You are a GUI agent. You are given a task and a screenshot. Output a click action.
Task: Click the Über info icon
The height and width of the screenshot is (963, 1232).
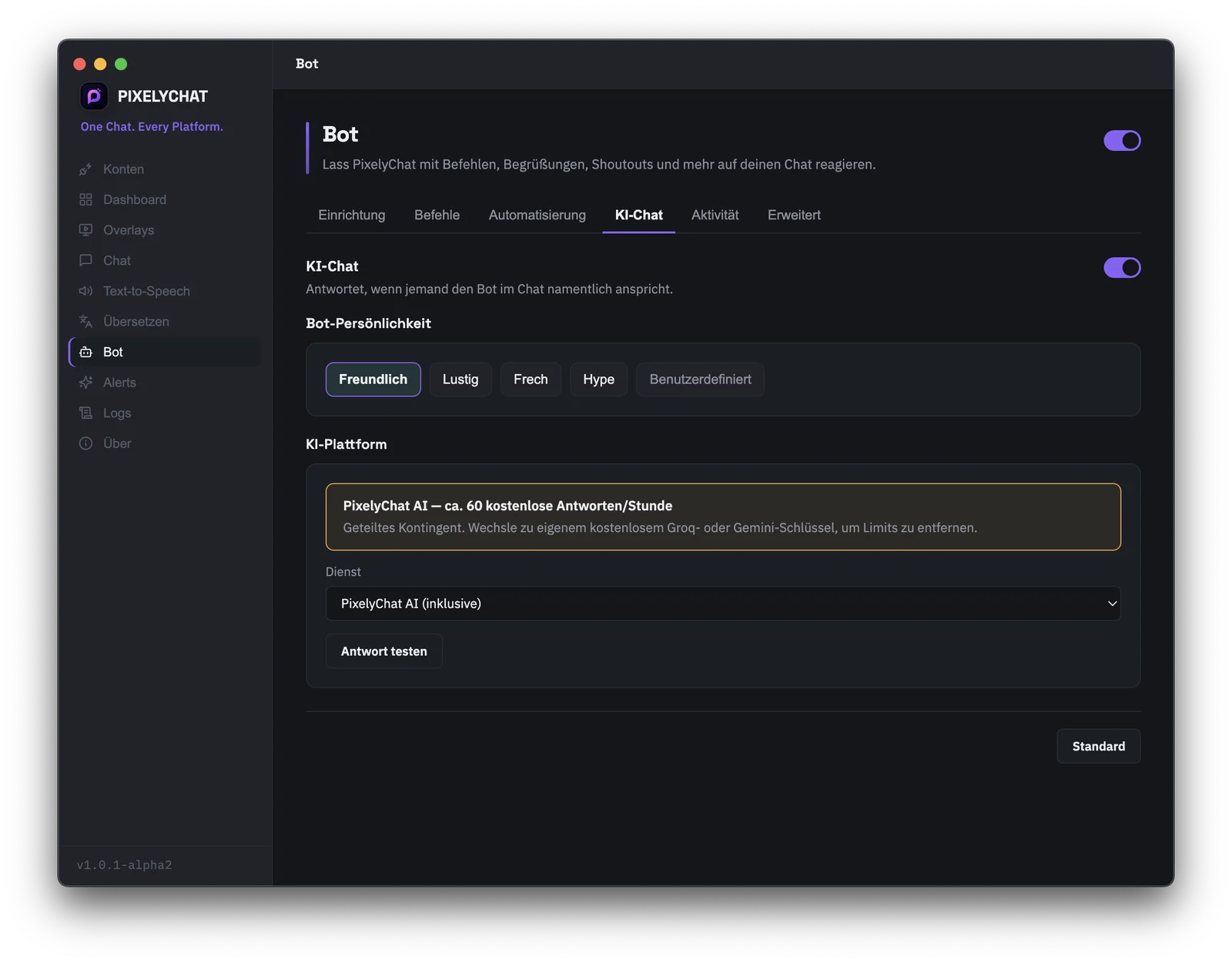(x=85, y=443)
